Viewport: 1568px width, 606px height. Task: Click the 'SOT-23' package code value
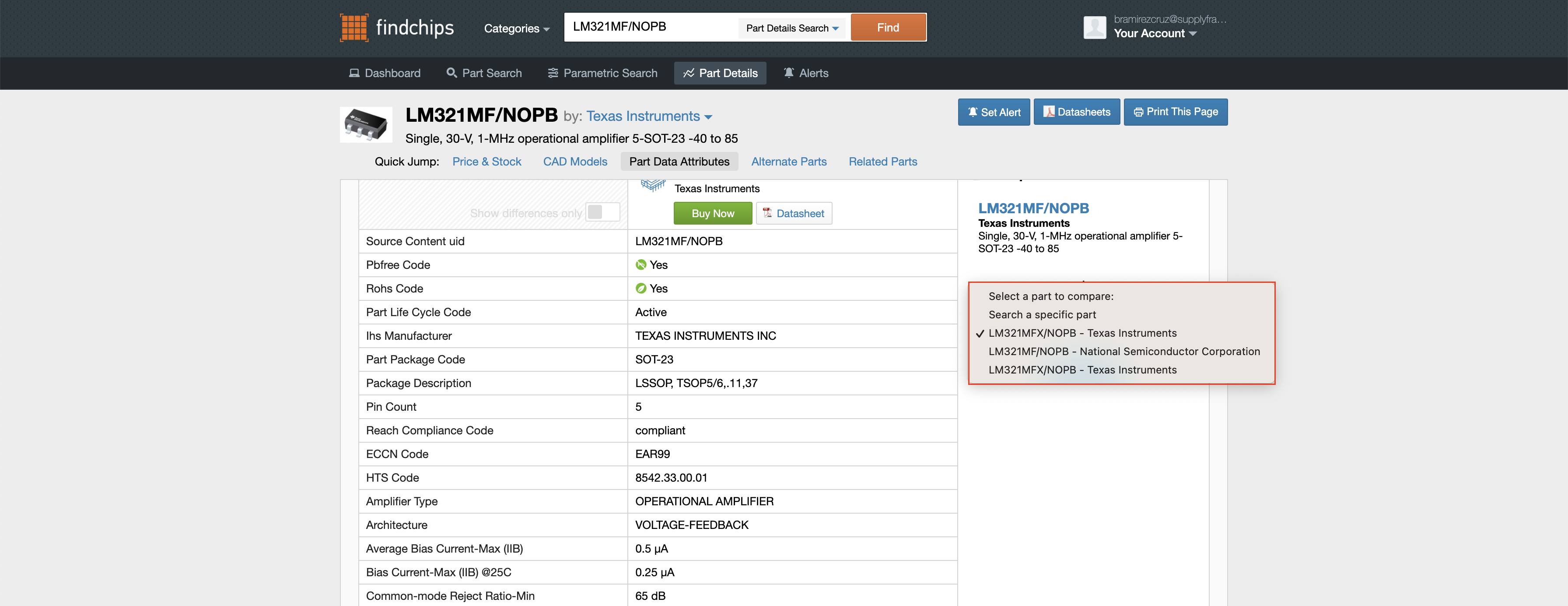tap(654, 360)
